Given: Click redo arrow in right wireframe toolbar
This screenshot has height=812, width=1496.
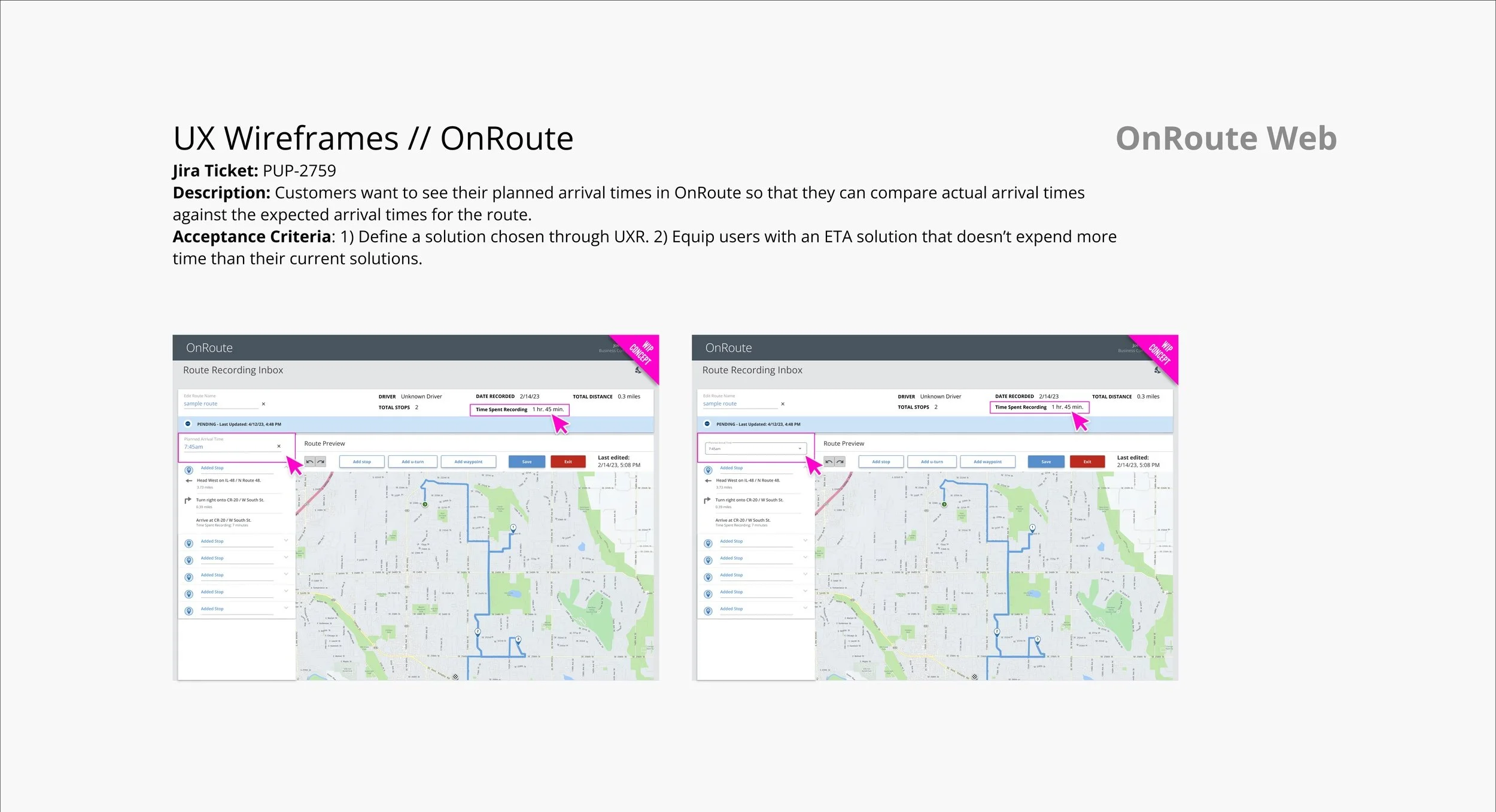Looking at the screenshot, I should coord(840,461).
